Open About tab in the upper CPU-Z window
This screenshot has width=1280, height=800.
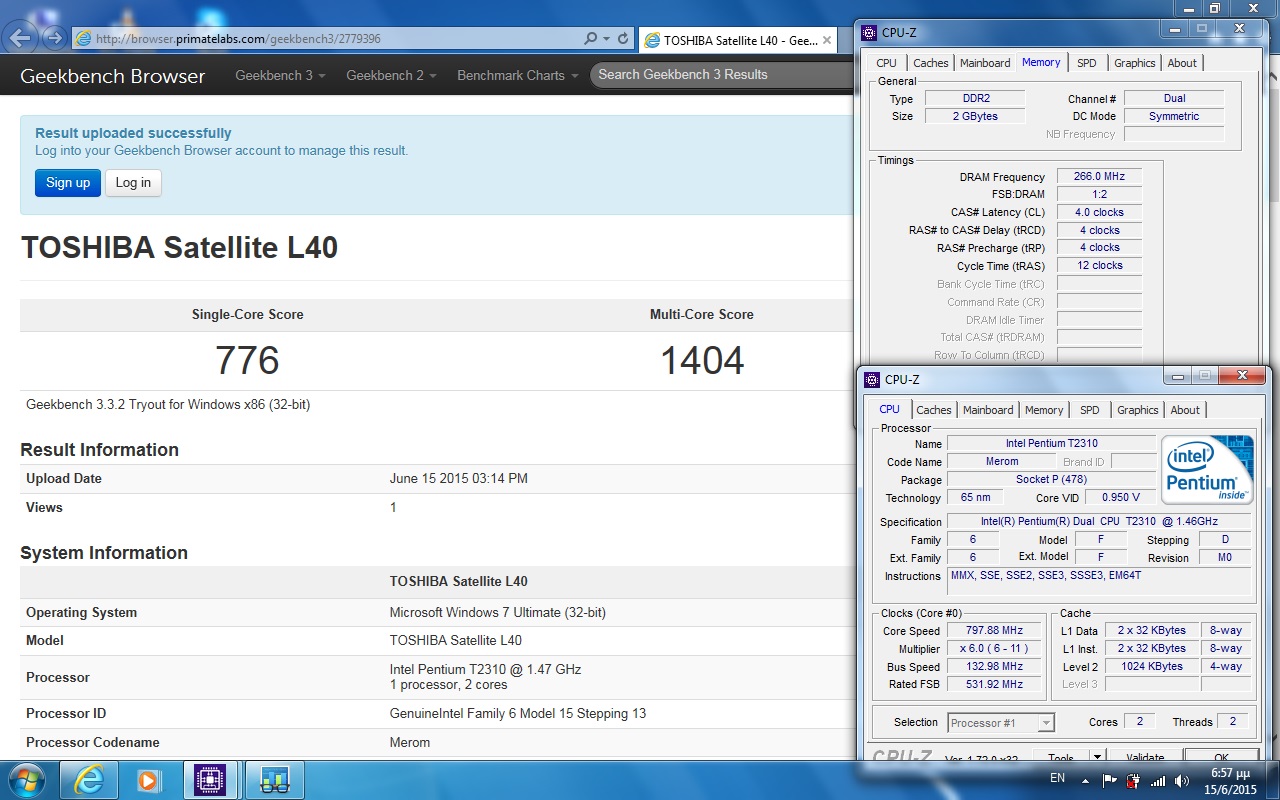click(1182, 63)
